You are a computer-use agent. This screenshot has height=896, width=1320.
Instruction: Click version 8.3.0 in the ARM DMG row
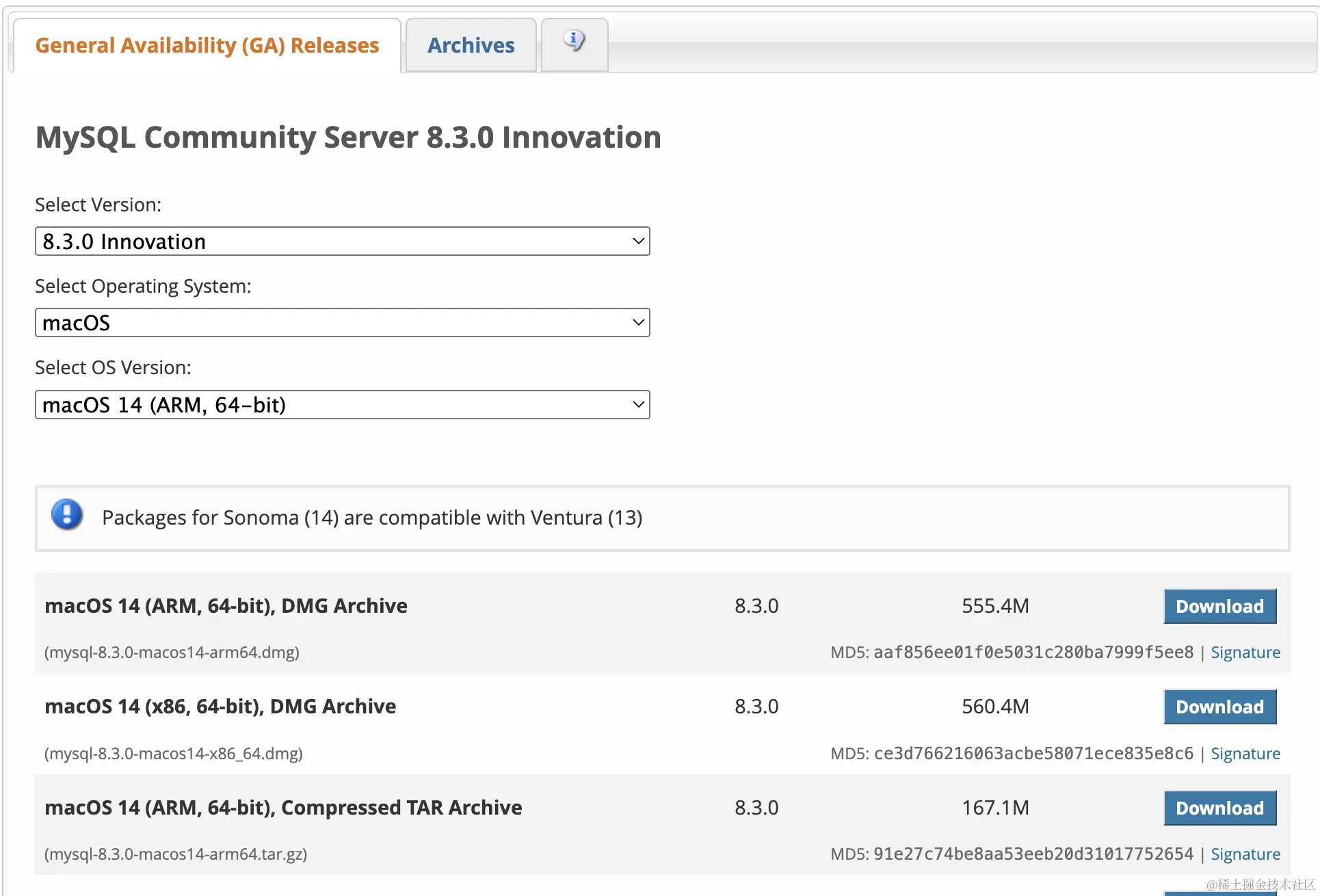[756, 606]
